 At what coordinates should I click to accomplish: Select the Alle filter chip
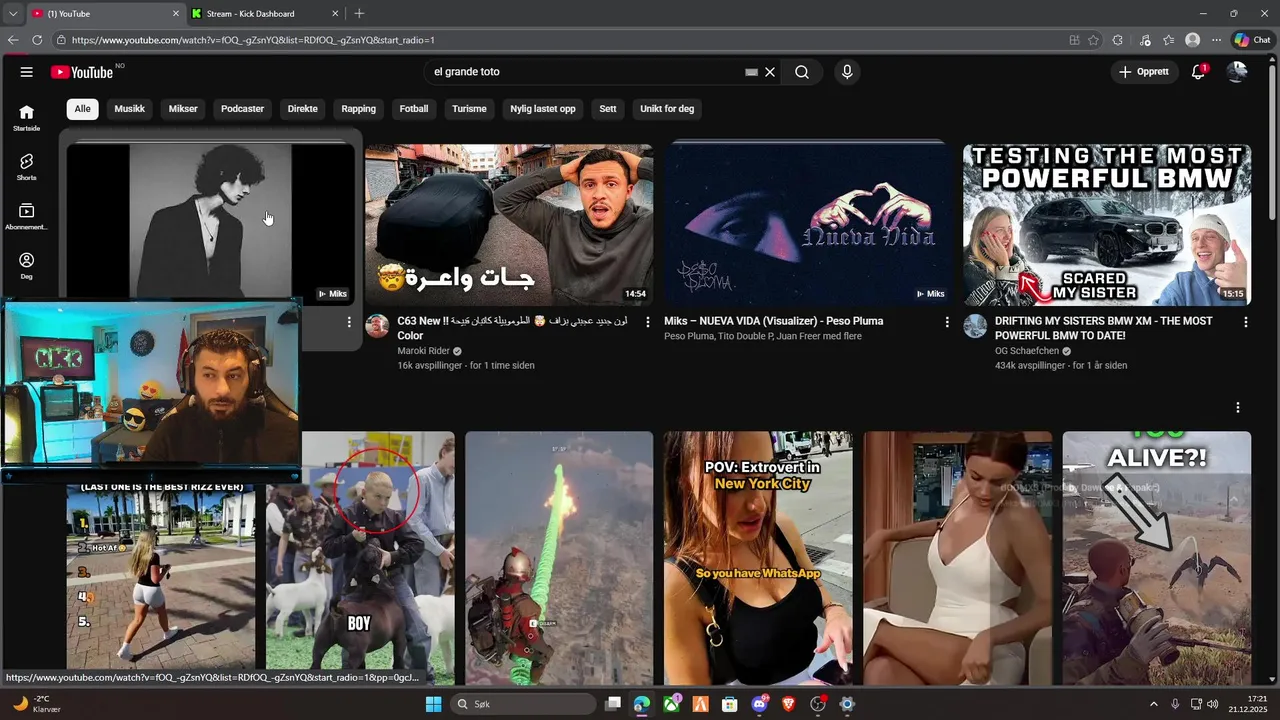[x=82, y=108]
